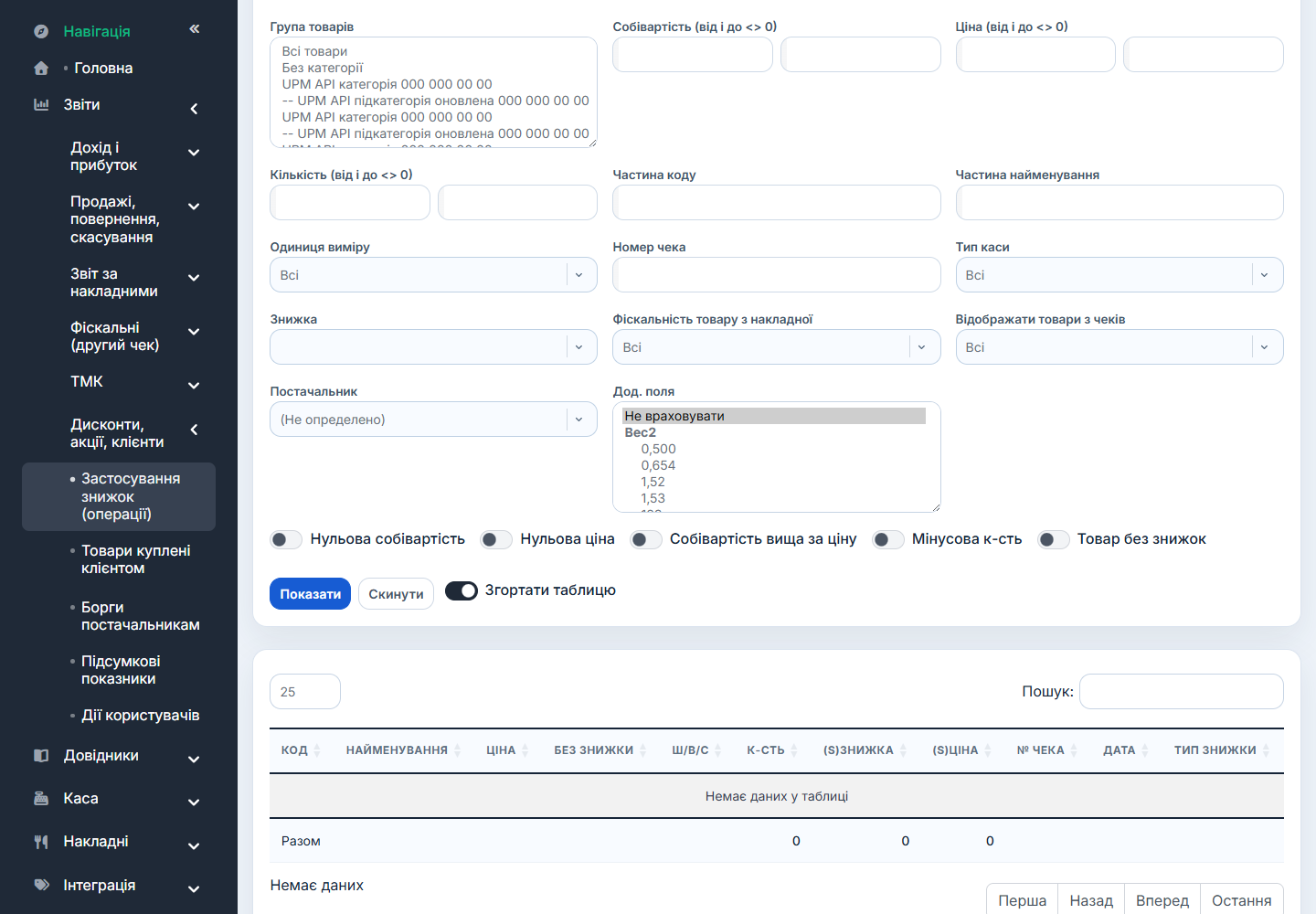Viewport: 1316px width, 914px height.
Task: Click the Показати button
Action: pyautogui.click(x=310, y=594)
